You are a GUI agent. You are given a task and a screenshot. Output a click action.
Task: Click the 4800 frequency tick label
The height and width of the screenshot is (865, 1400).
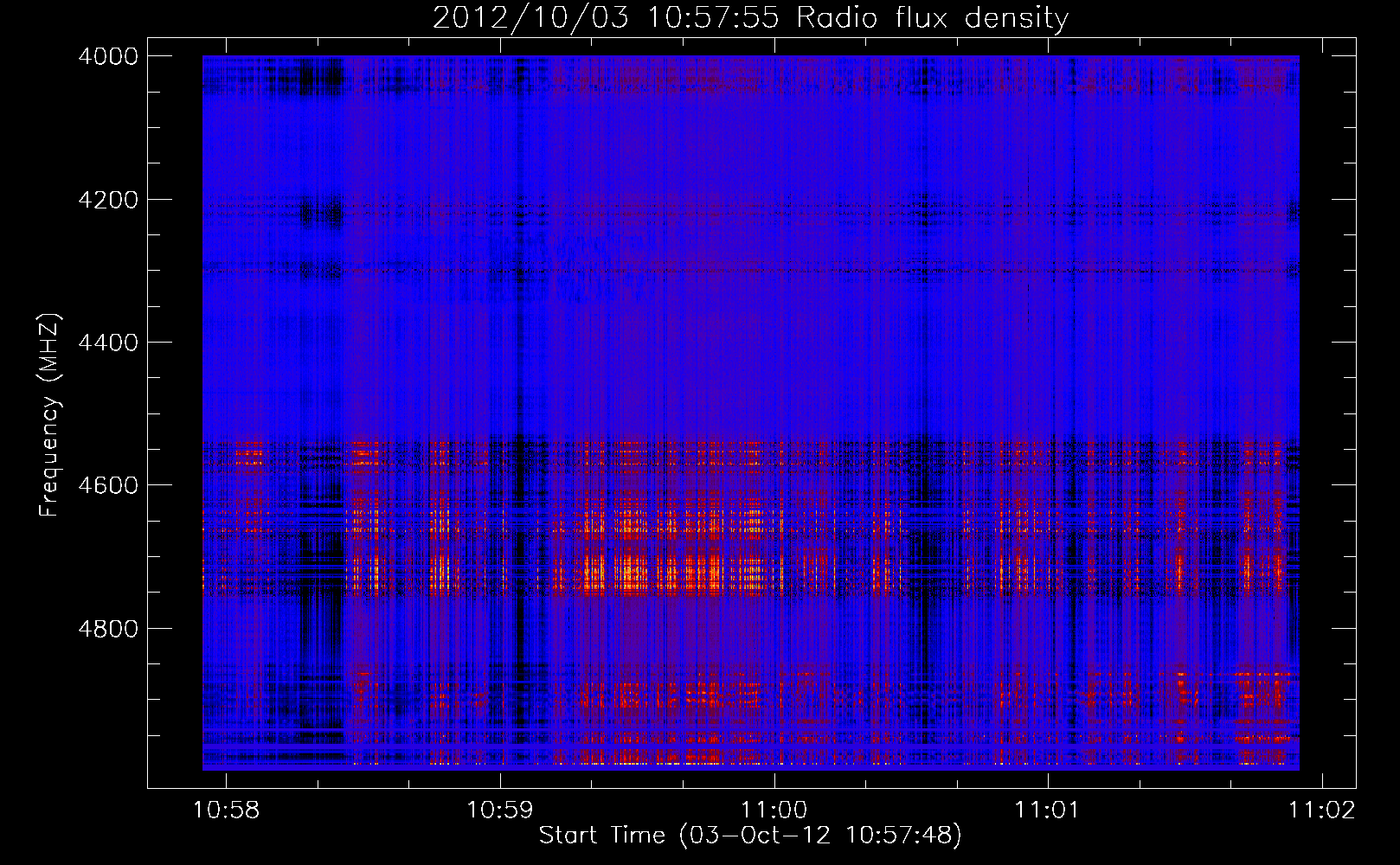pos(108,629)
